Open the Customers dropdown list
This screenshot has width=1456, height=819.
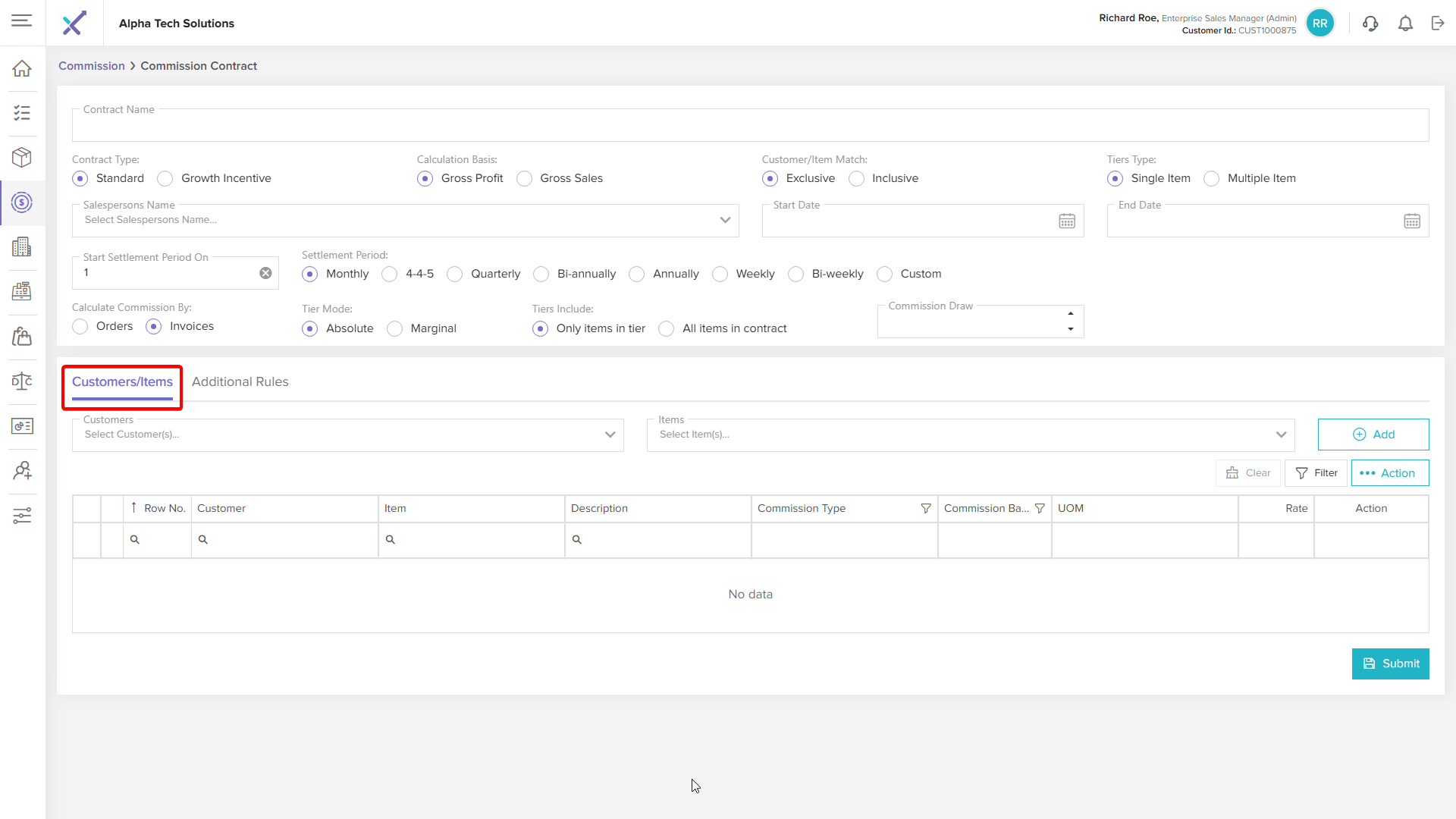click(x=610, y=435)
